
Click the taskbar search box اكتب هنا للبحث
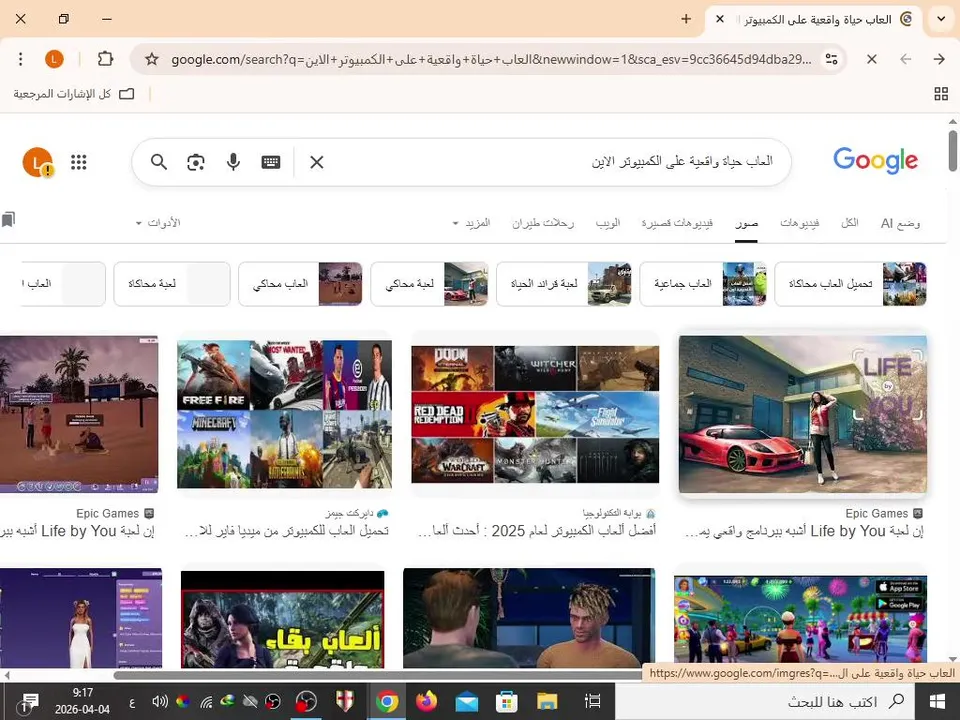click(765, 702)
